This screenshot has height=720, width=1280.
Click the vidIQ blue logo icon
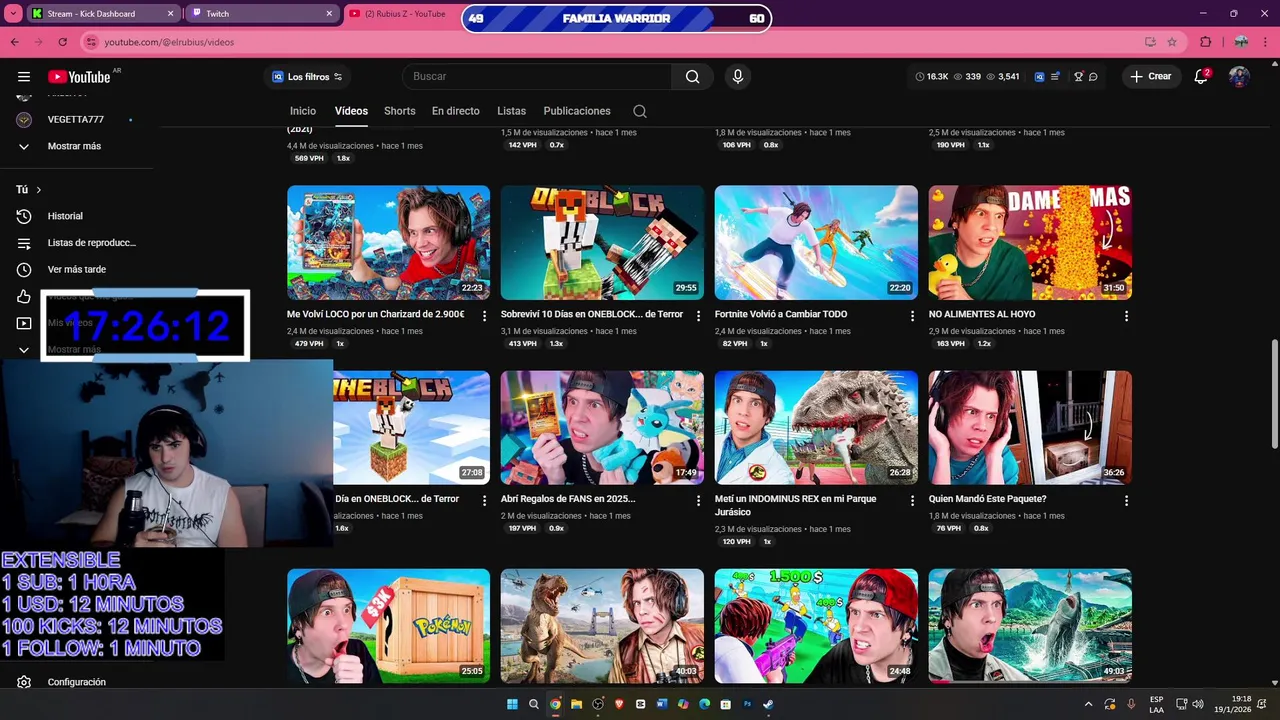(x=1039, y=77)
